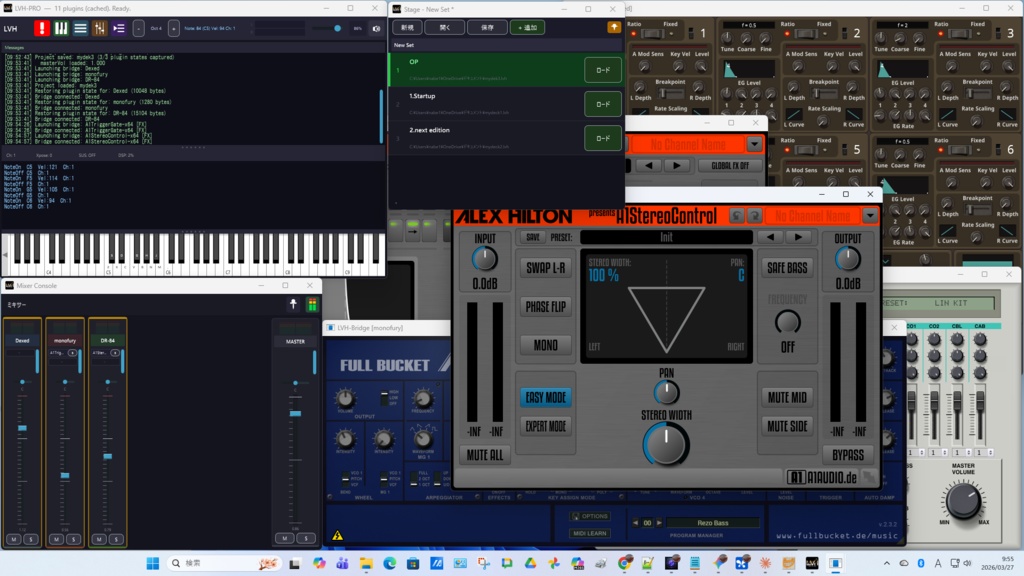Click the purple stage set-list icon in LVH toolbar

118,28
